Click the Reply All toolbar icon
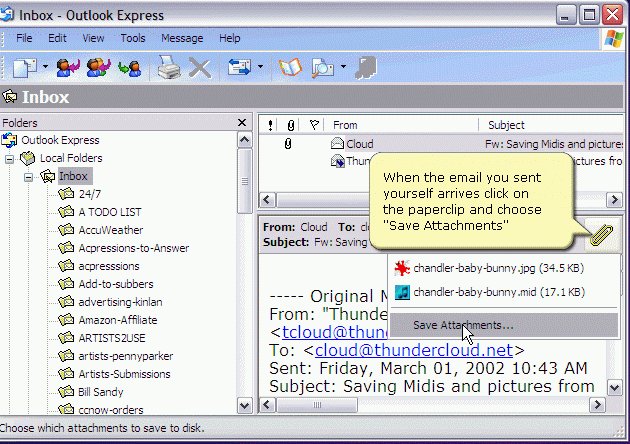Viewport: 630px width, 444px height. click(98, 68)
